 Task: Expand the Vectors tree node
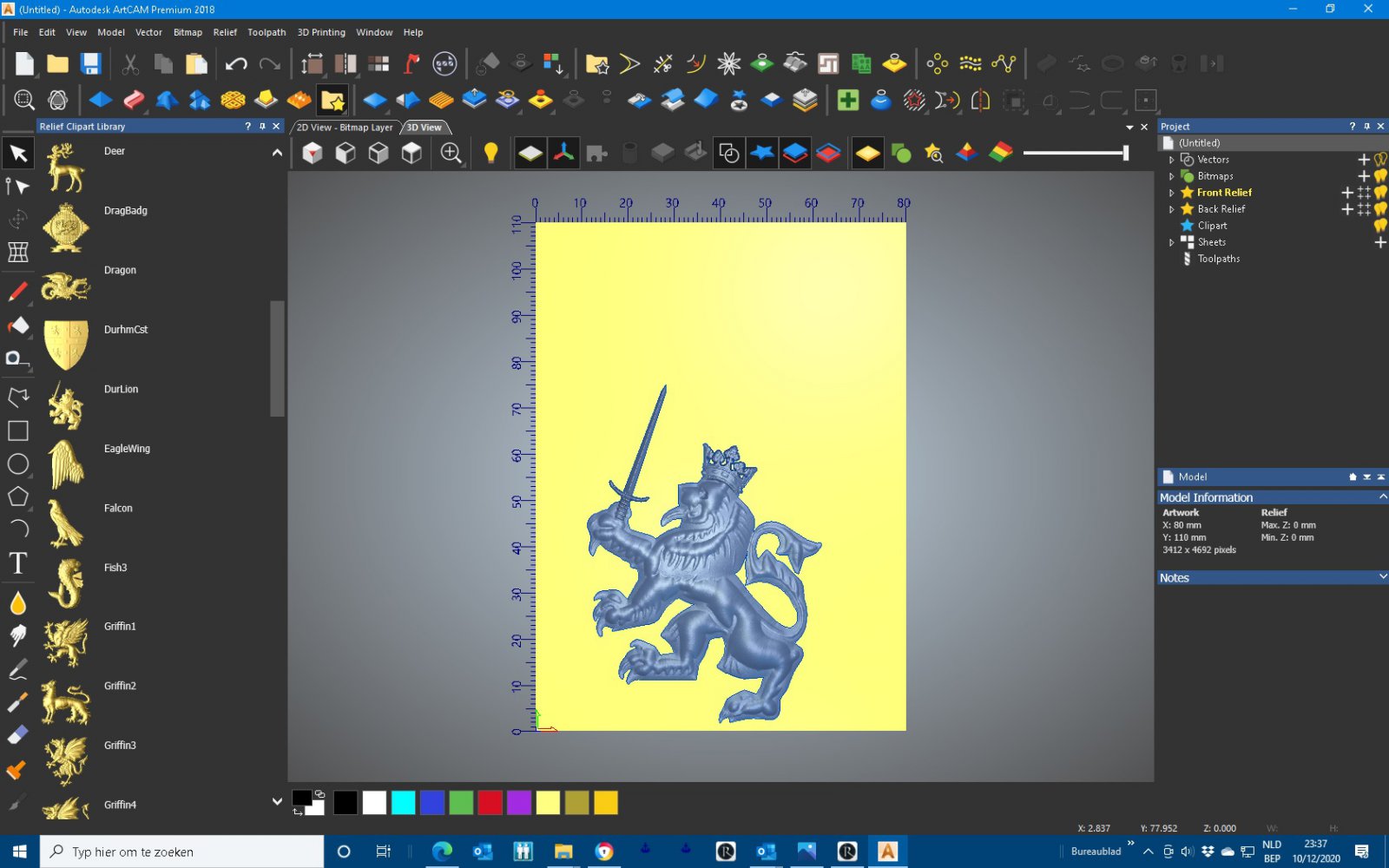tap(1171, 160)
